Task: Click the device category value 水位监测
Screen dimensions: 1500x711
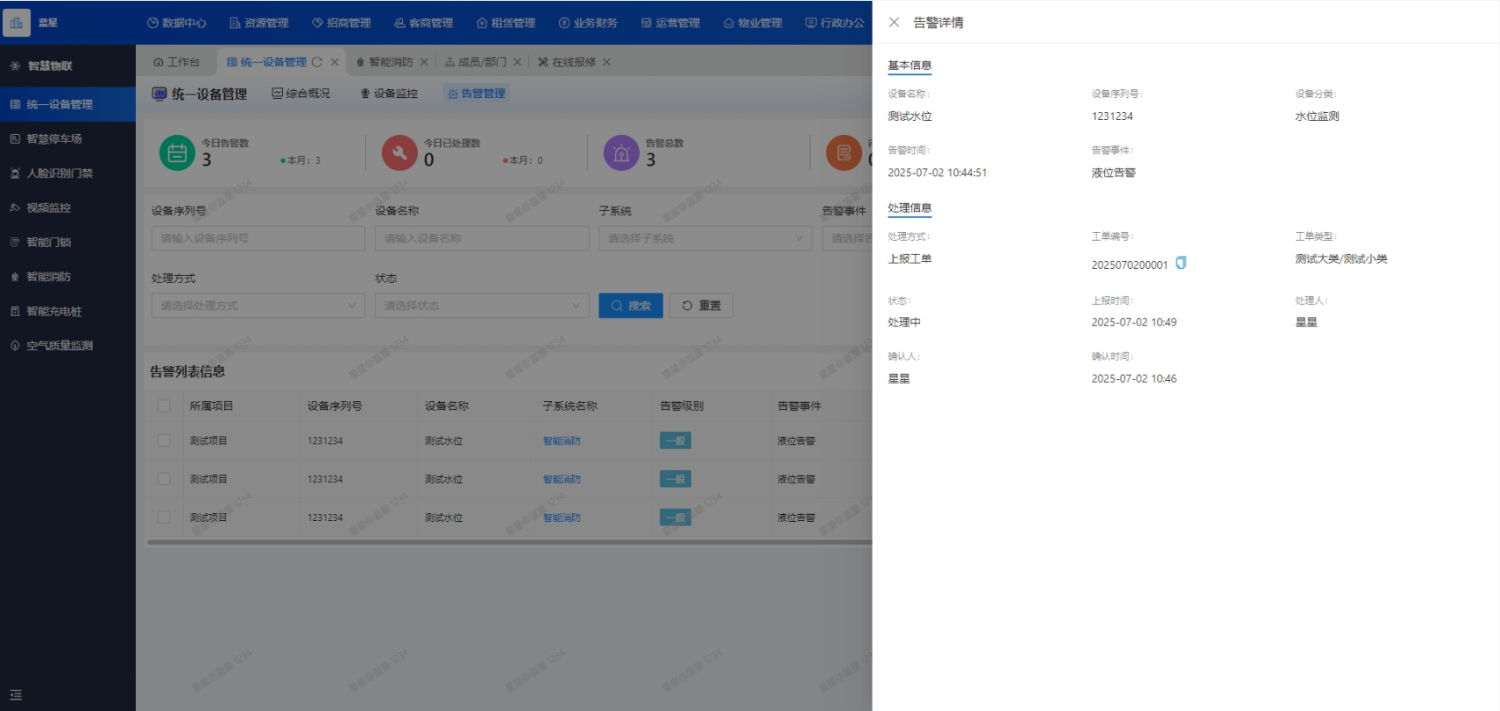Action: [1317, 116]
